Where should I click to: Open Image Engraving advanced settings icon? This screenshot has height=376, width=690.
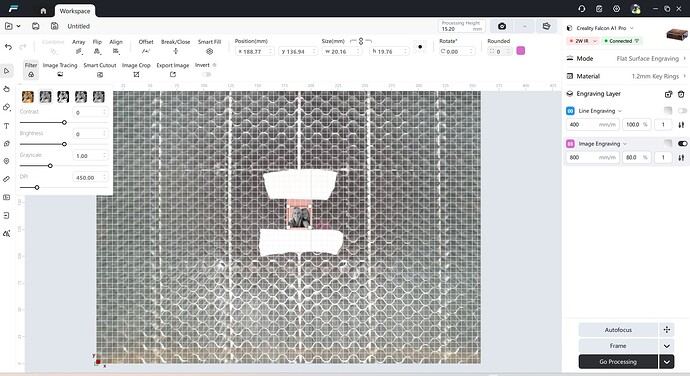click(681, 157)
